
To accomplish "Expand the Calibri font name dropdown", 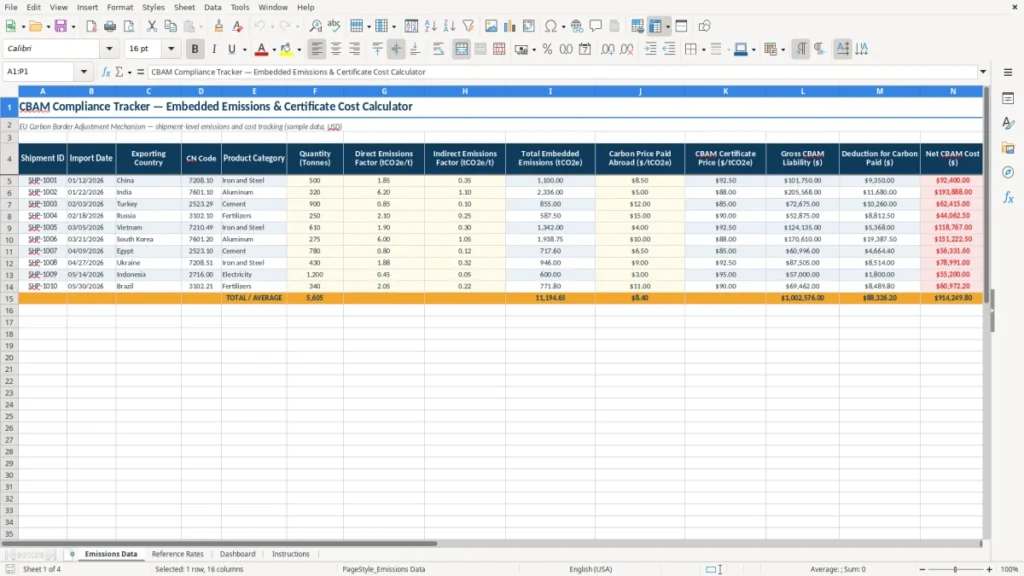I will click(109, 48).
